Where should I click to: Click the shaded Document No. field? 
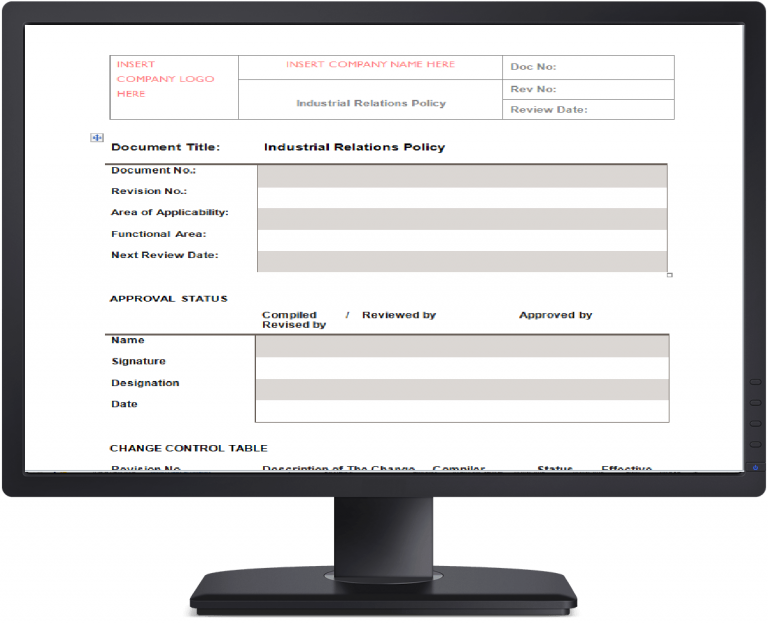[461, 176]
